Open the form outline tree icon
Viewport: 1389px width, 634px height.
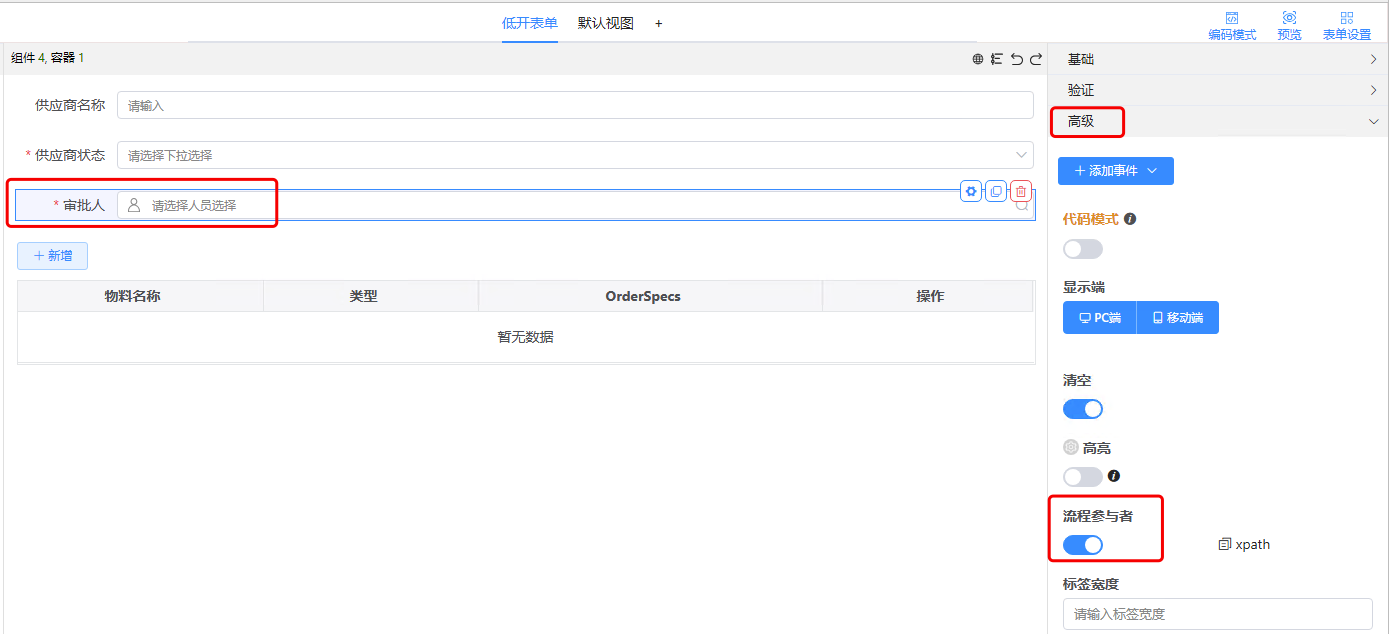(x=996, y=59)
